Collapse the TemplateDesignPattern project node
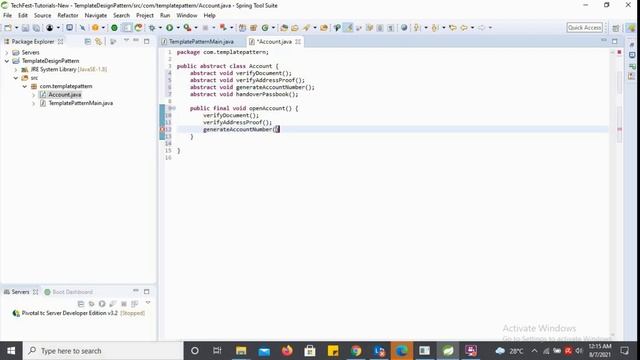The width and height of the screenshot is (640, 360). click(7, 61)
